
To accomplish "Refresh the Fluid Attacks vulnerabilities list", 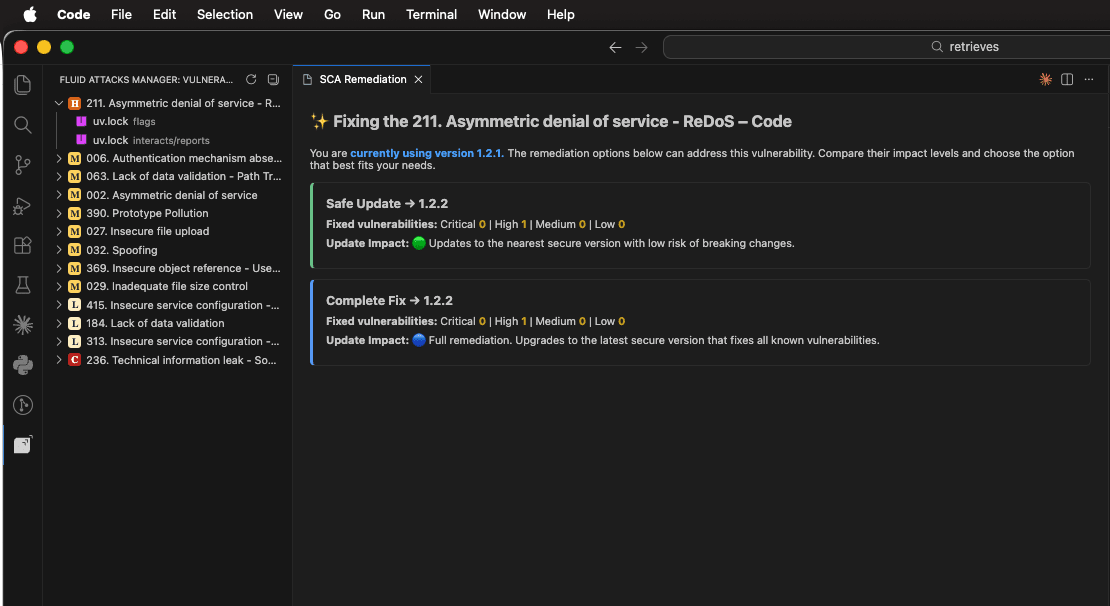I will 251,79.
